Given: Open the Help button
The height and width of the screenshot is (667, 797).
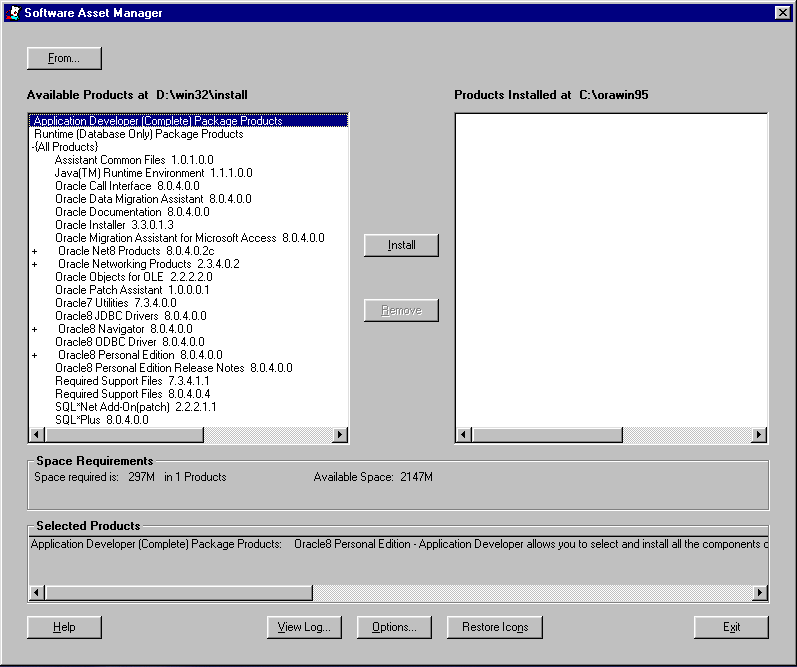Looking at the screenshot, I should pyautogui.click(x=64, y=627).
